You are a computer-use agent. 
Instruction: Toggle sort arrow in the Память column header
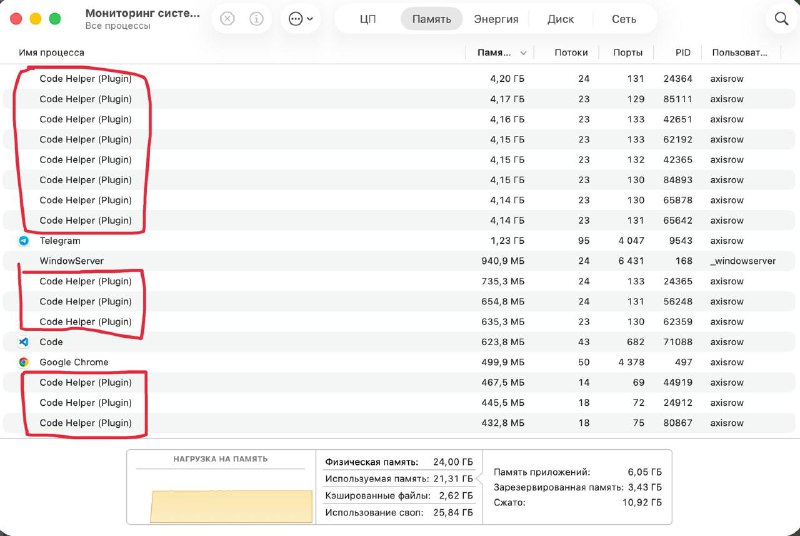coord(522,52)
